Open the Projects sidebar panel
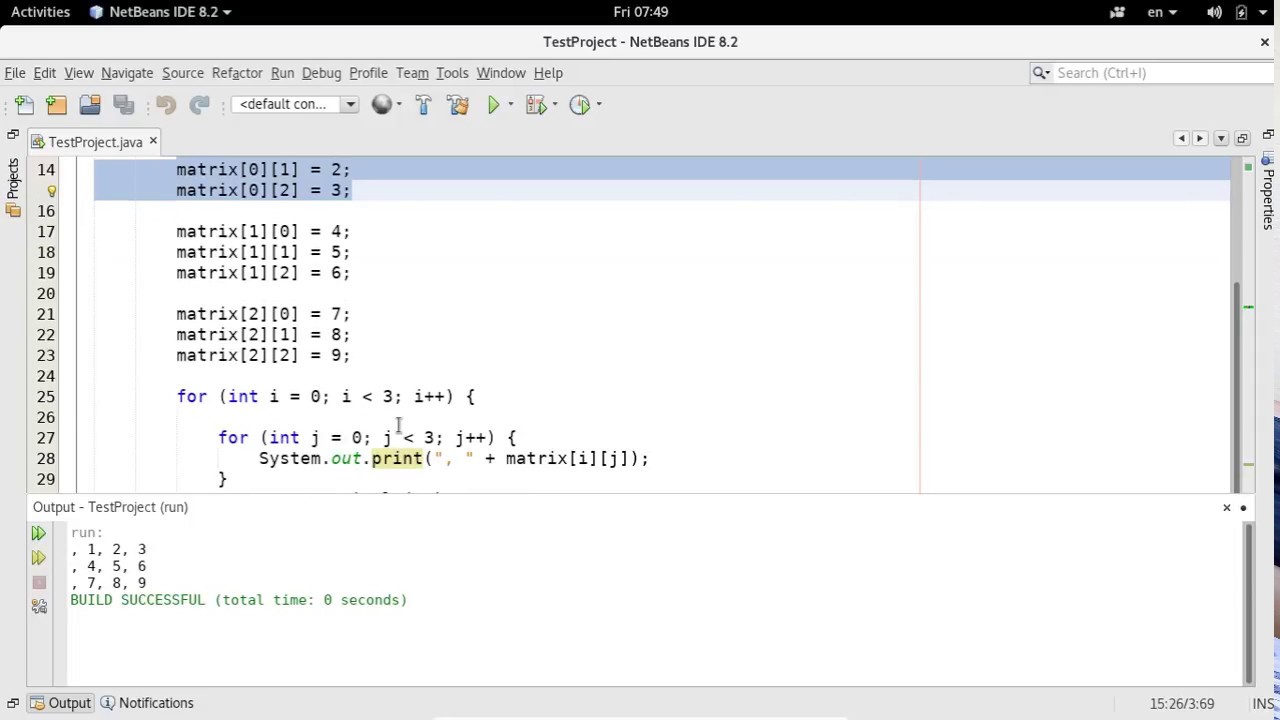 point(13,187)
